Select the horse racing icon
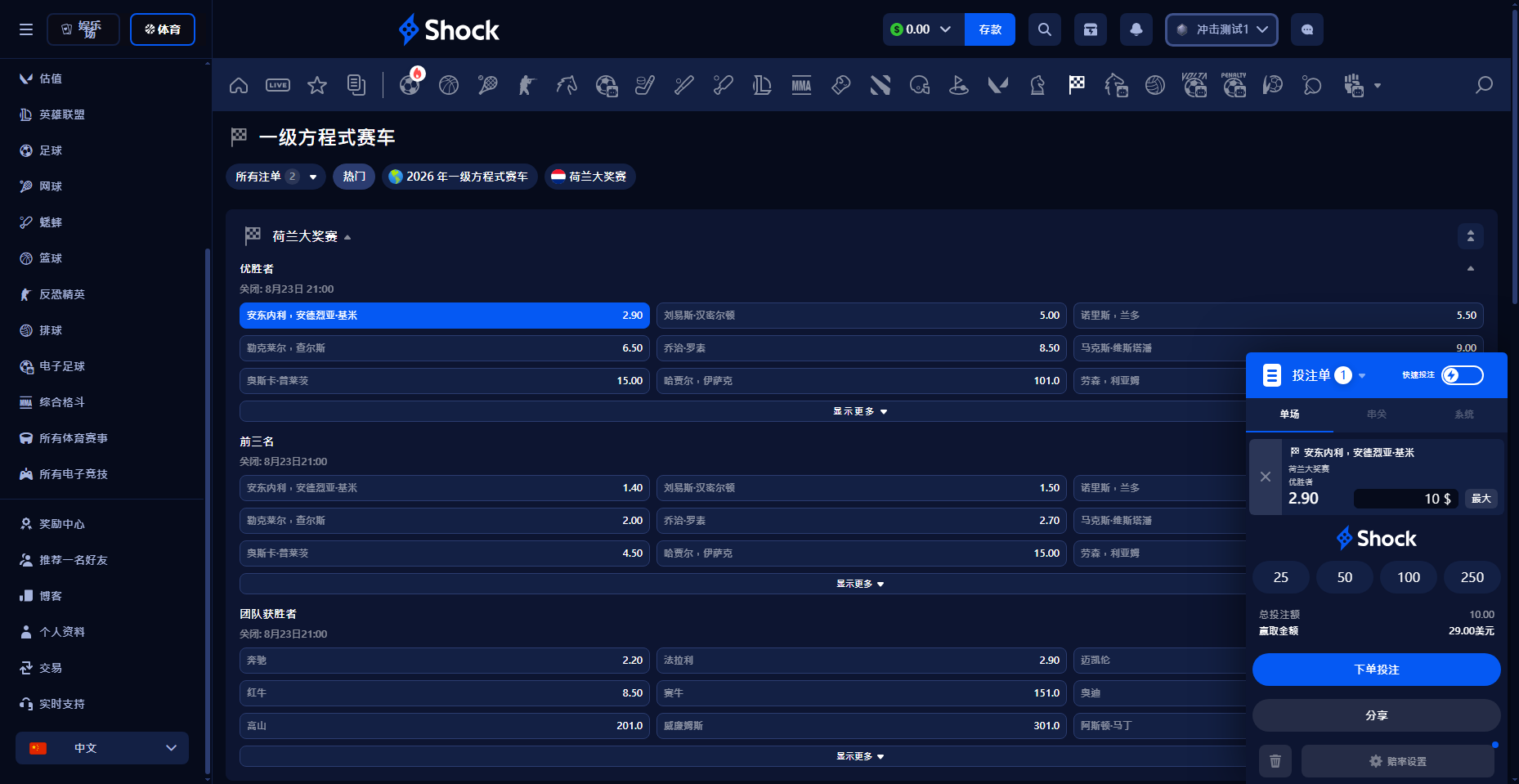 (567, 85)
